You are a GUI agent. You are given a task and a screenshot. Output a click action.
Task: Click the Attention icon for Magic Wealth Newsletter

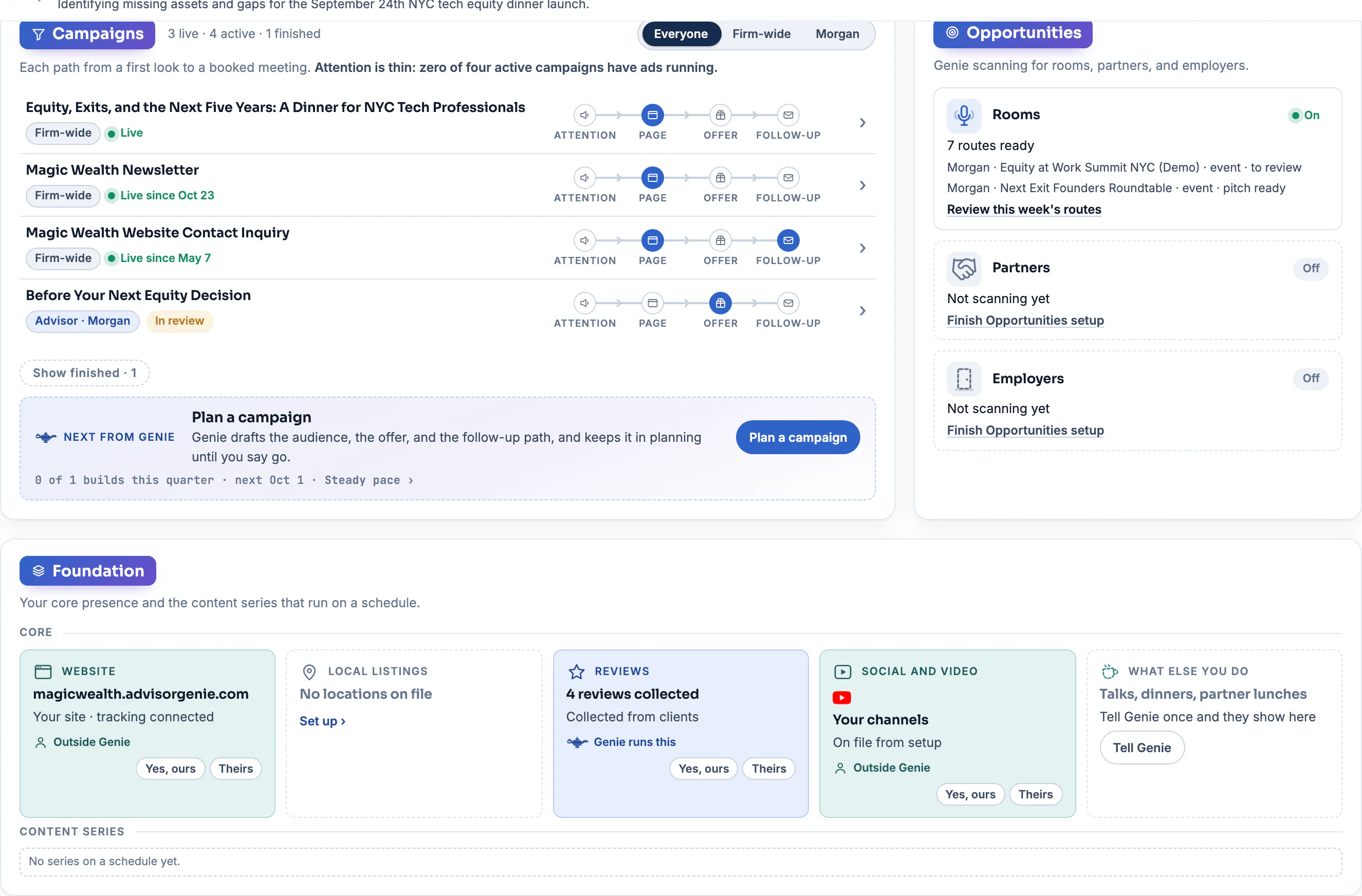point(584,178)
